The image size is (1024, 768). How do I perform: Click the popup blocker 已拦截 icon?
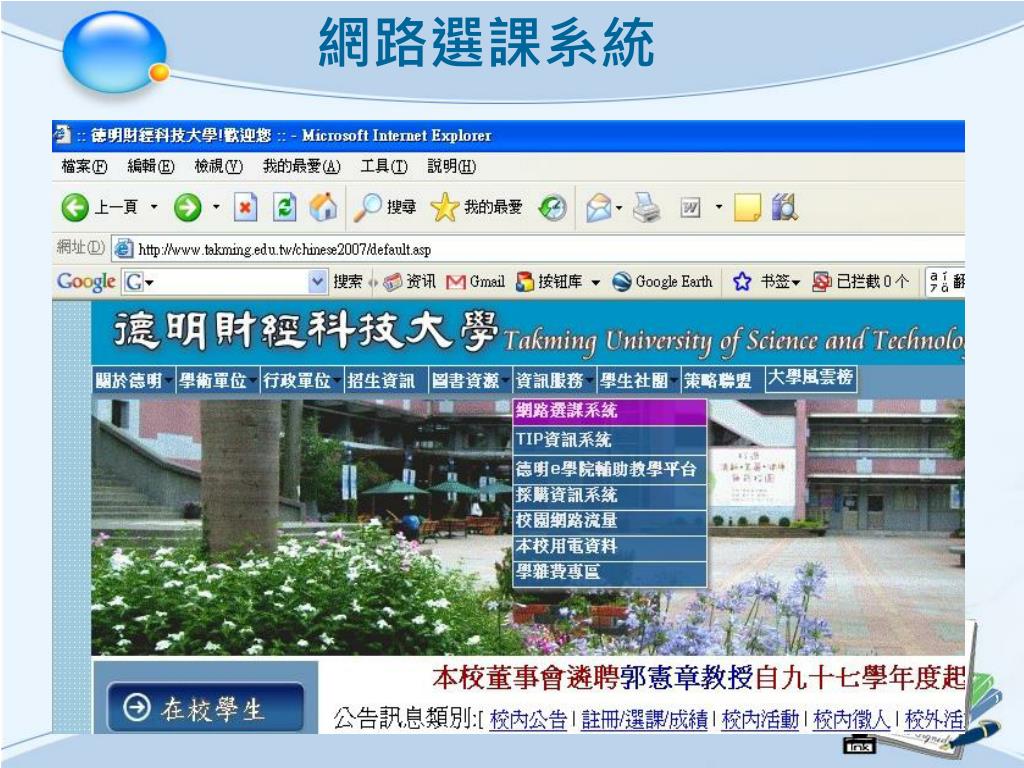click(822, 281)
